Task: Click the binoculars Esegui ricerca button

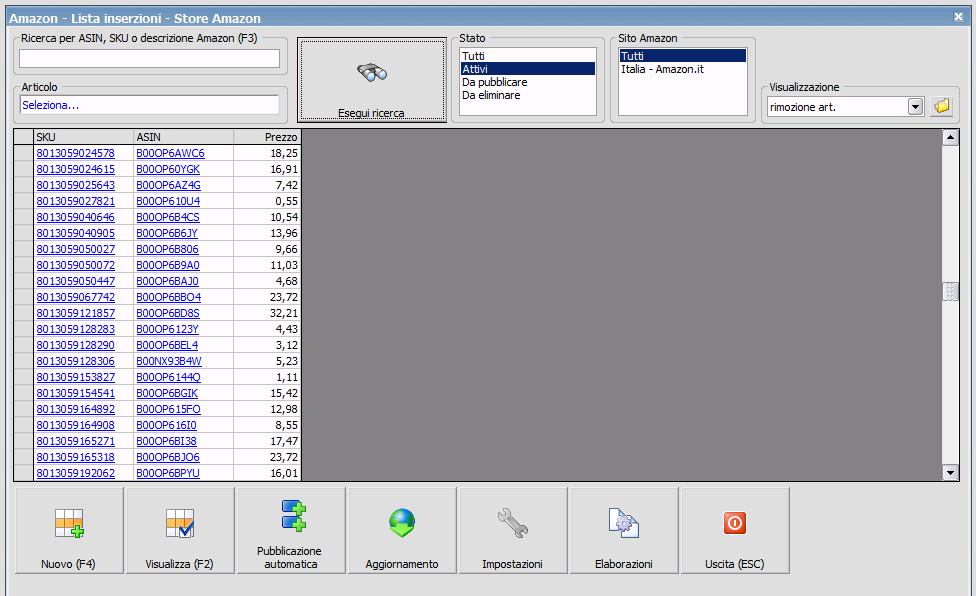Action: point(372,80)
